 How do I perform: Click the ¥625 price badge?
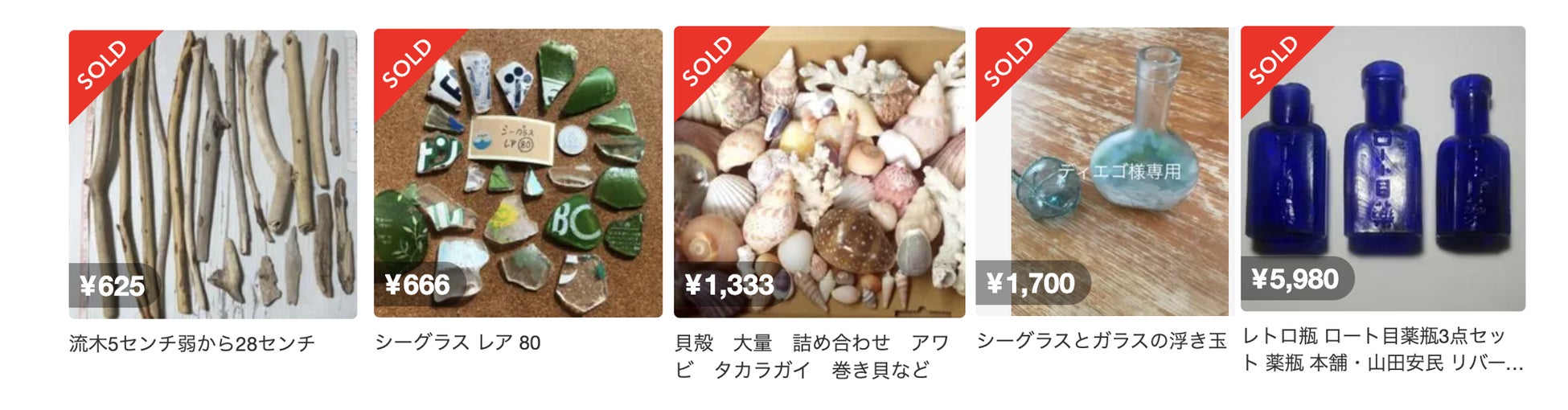click(113, 285)
